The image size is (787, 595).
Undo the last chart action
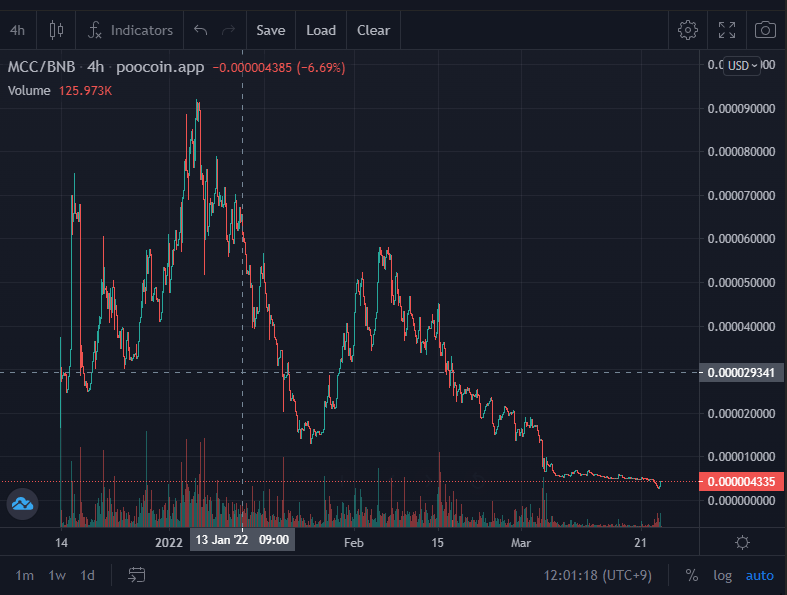pyautogui.click(x=201, y=30)
